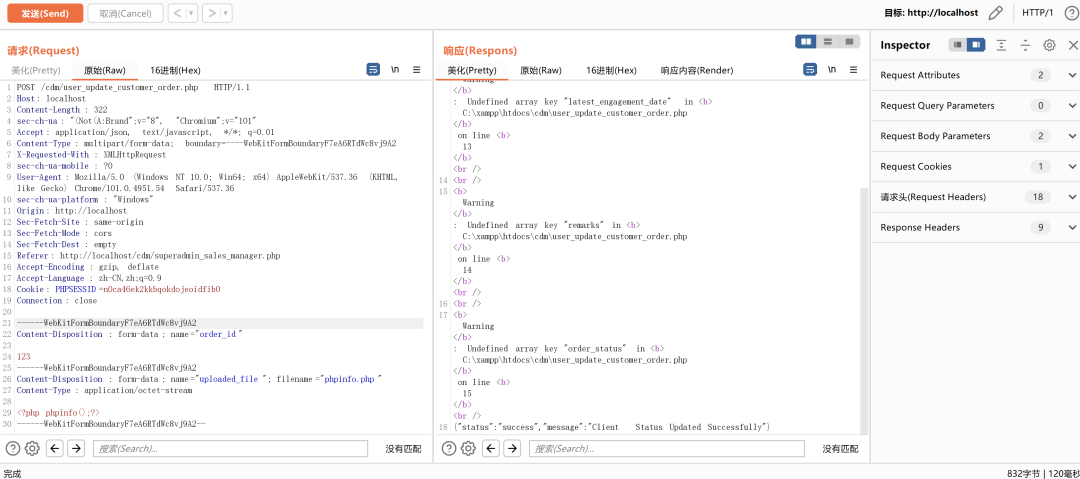Set Inspector to two-column layout
The height and width of the screenshot is (479, 1080).
[975, 45]
